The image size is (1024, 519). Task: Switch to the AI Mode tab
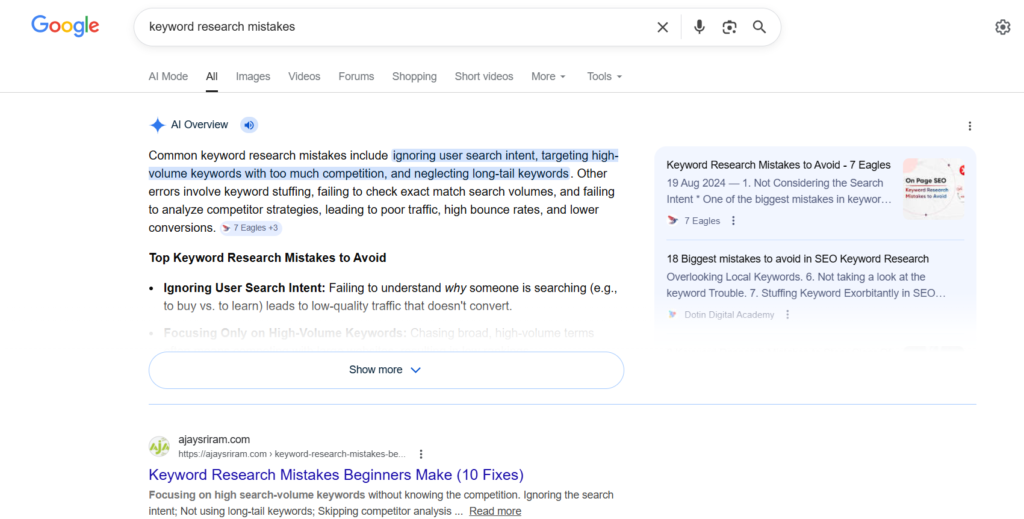click(168, 76)
